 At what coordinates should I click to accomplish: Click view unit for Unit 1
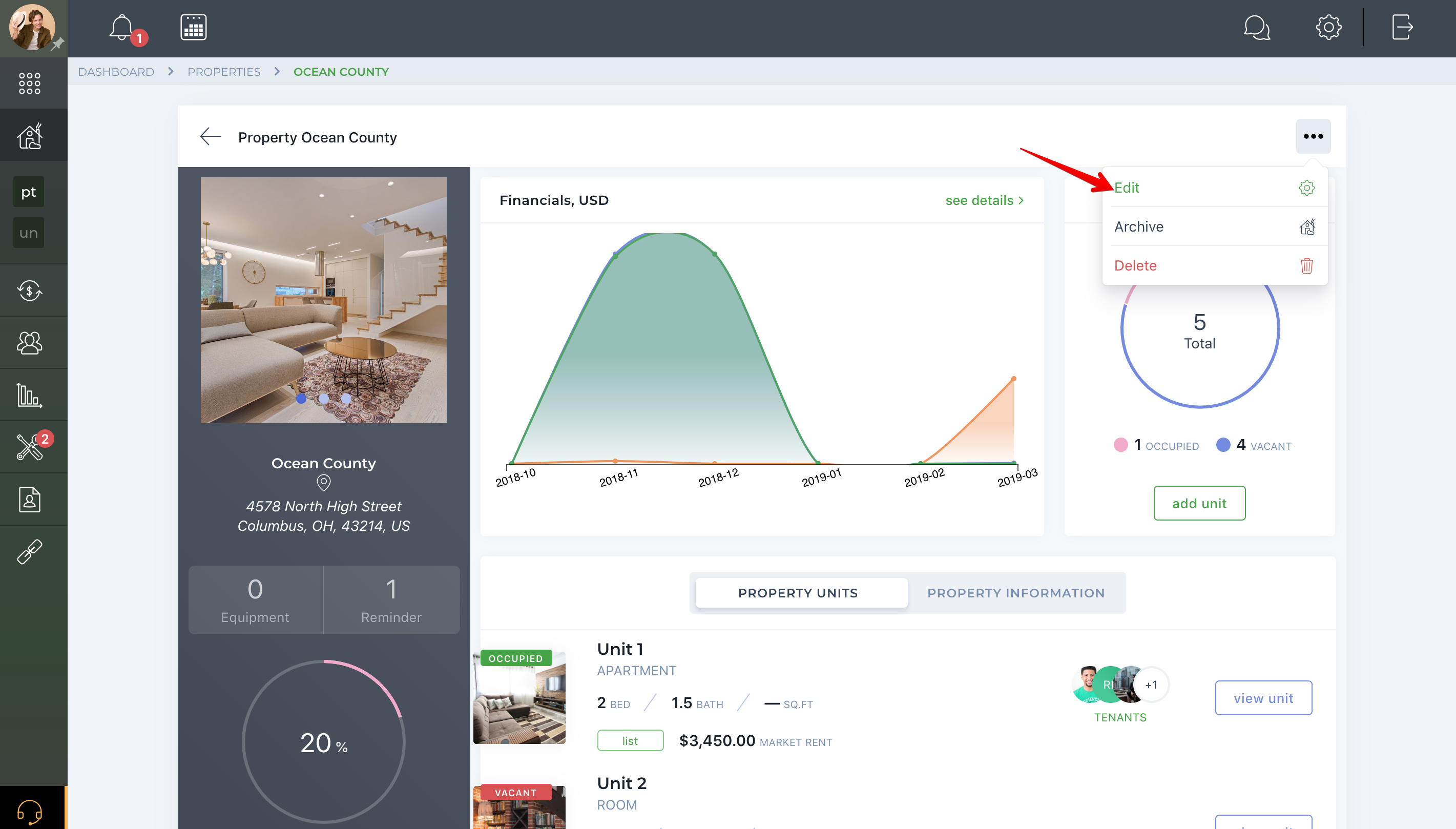pyautogui.click(x=1263, y=698)
